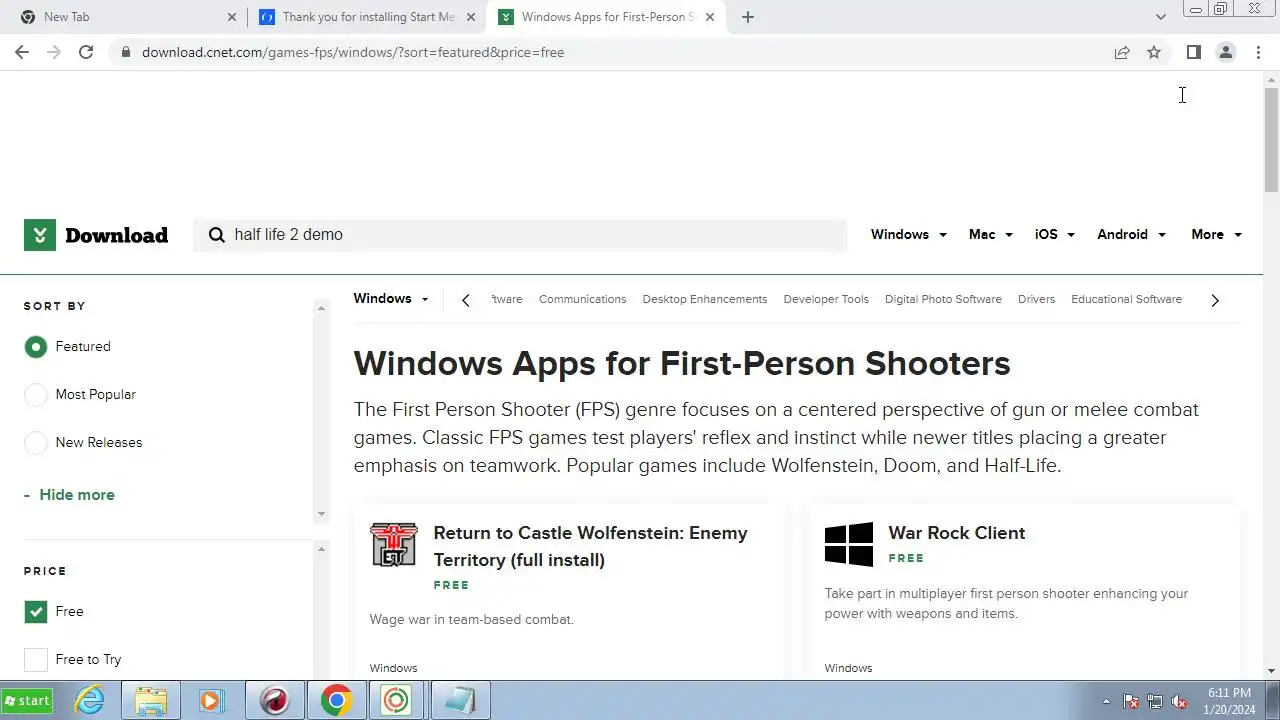Switch to Thank you for installing tab
1280x720 pixels.
[368, 17]
